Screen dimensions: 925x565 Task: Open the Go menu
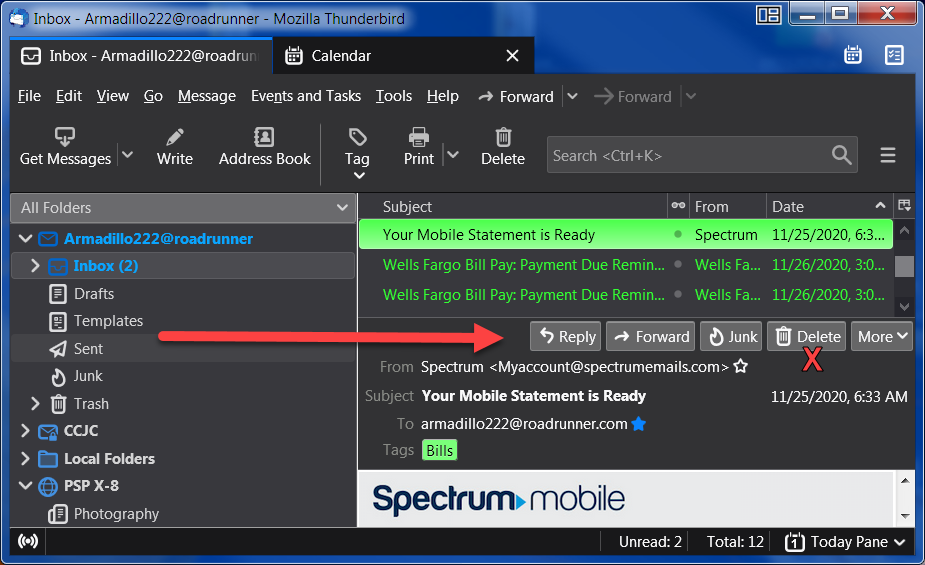click(x=153, y=96)
